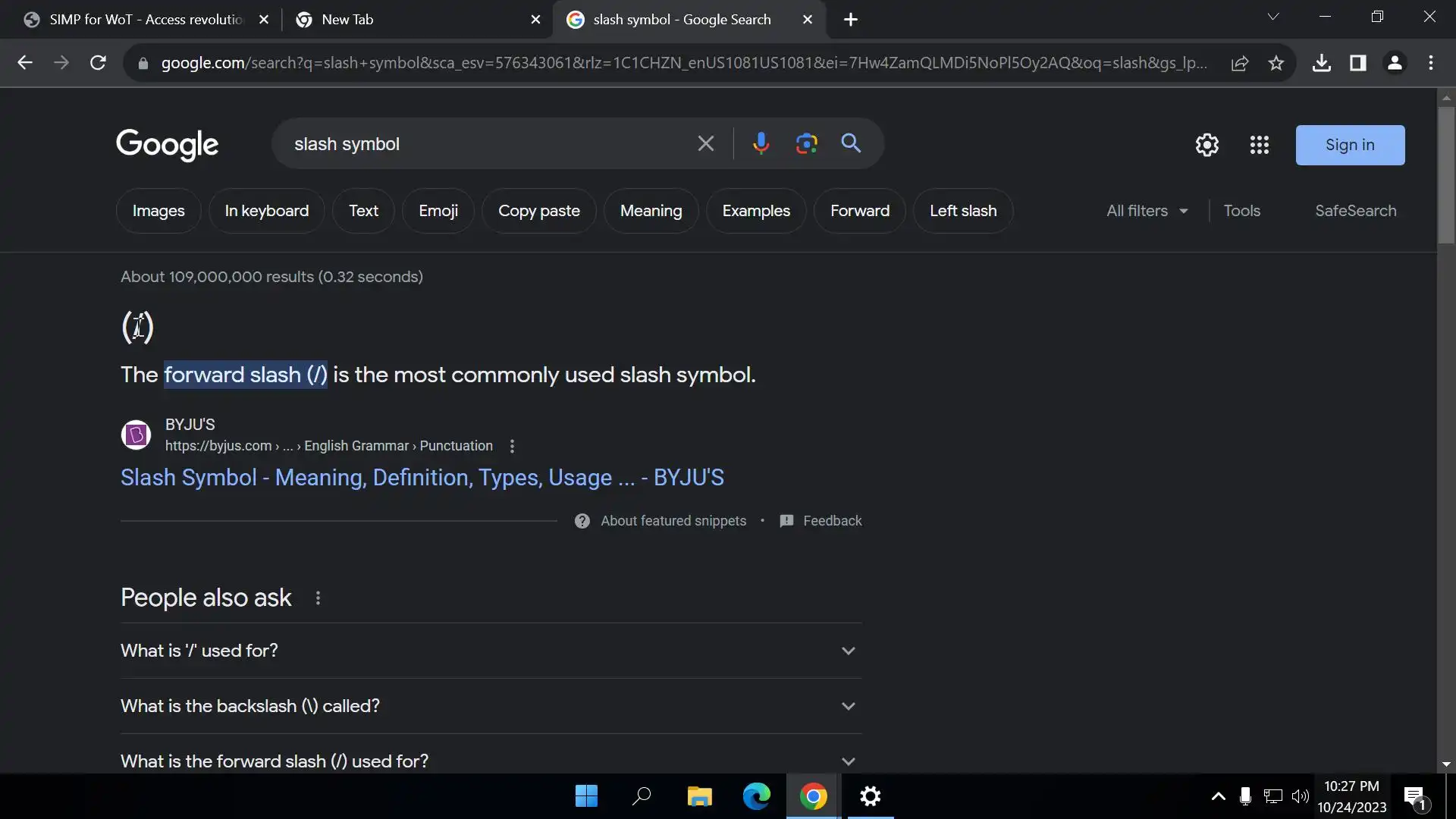This screenshot has height=819, width=1456.
Task: Click the Sign in button
Action: point(1350,145)
